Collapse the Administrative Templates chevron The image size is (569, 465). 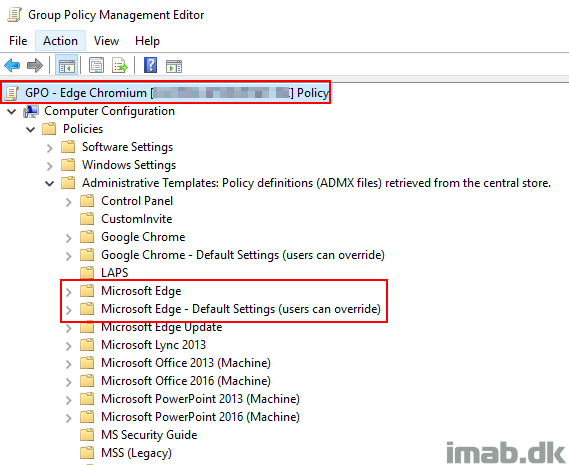tap(50, 183)
